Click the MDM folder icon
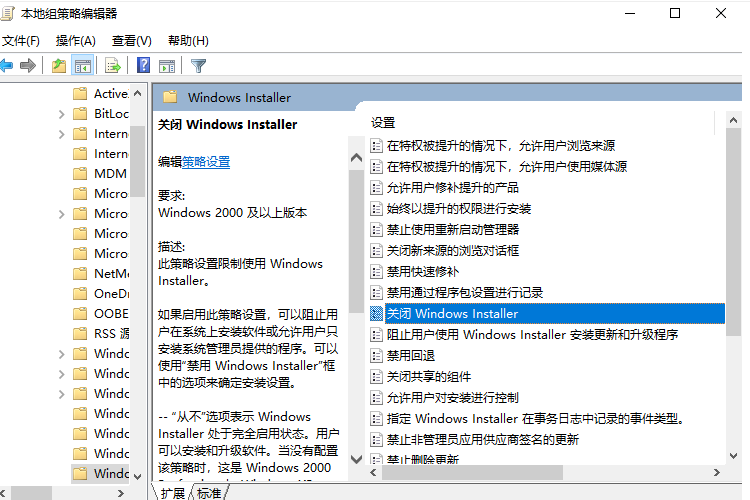This screenshot has height=500, width=750. point(80,173)
